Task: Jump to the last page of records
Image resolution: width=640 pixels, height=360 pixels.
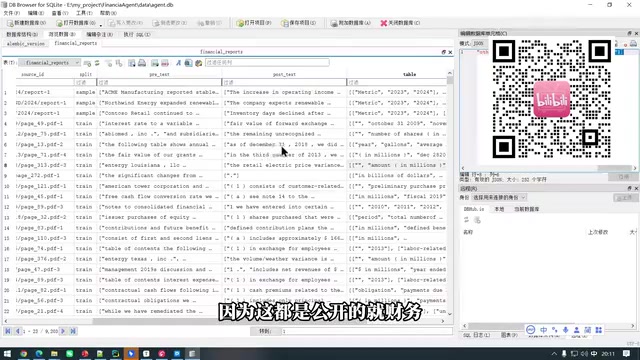Action: 73,331
